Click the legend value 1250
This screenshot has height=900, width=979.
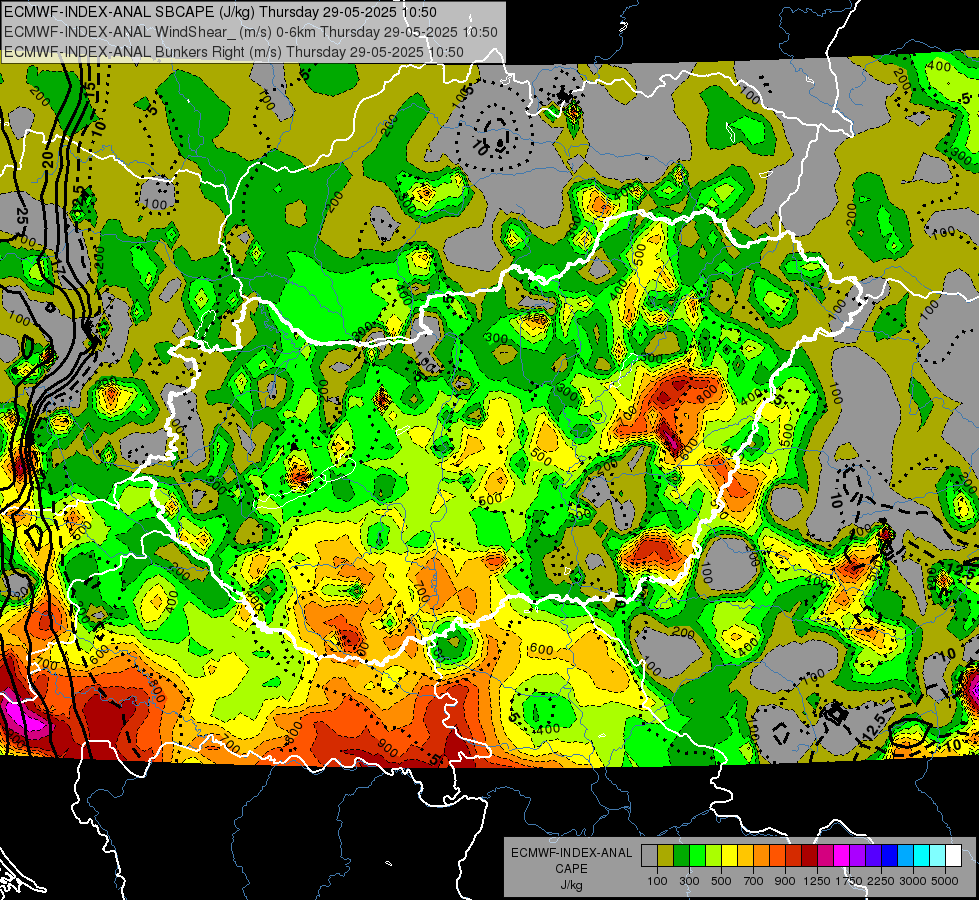coord(817,881)
